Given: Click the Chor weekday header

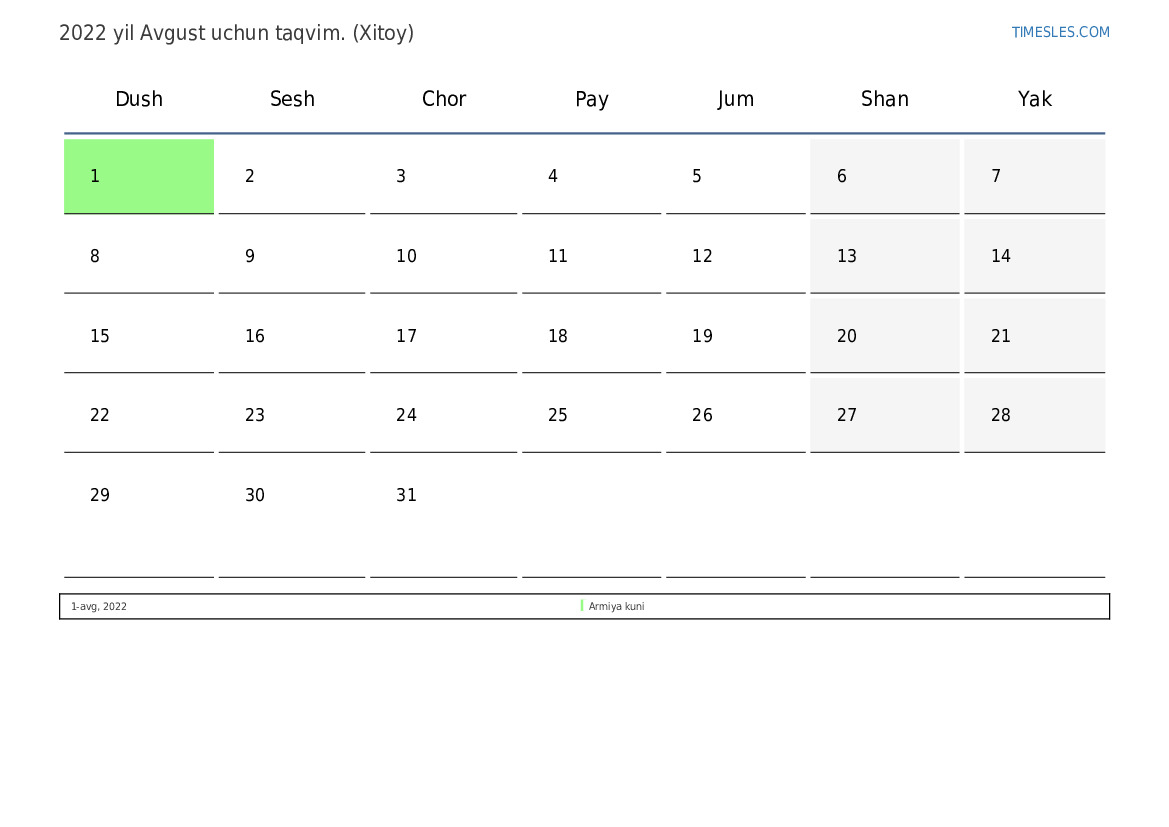Looking at the screenshot, I should tap(444, 99).
